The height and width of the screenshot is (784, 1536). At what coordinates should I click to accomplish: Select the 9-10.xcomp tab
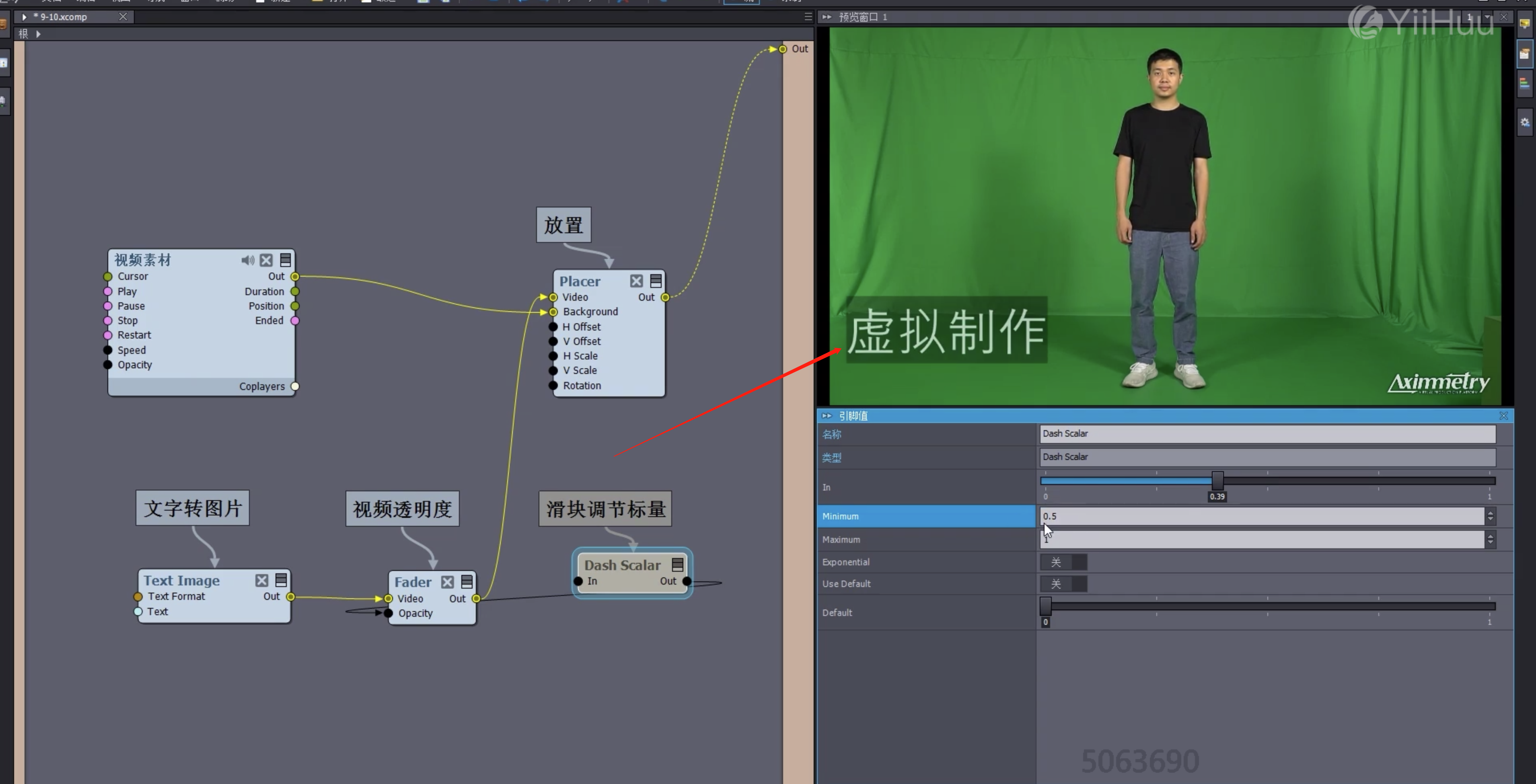click(64, 17)
